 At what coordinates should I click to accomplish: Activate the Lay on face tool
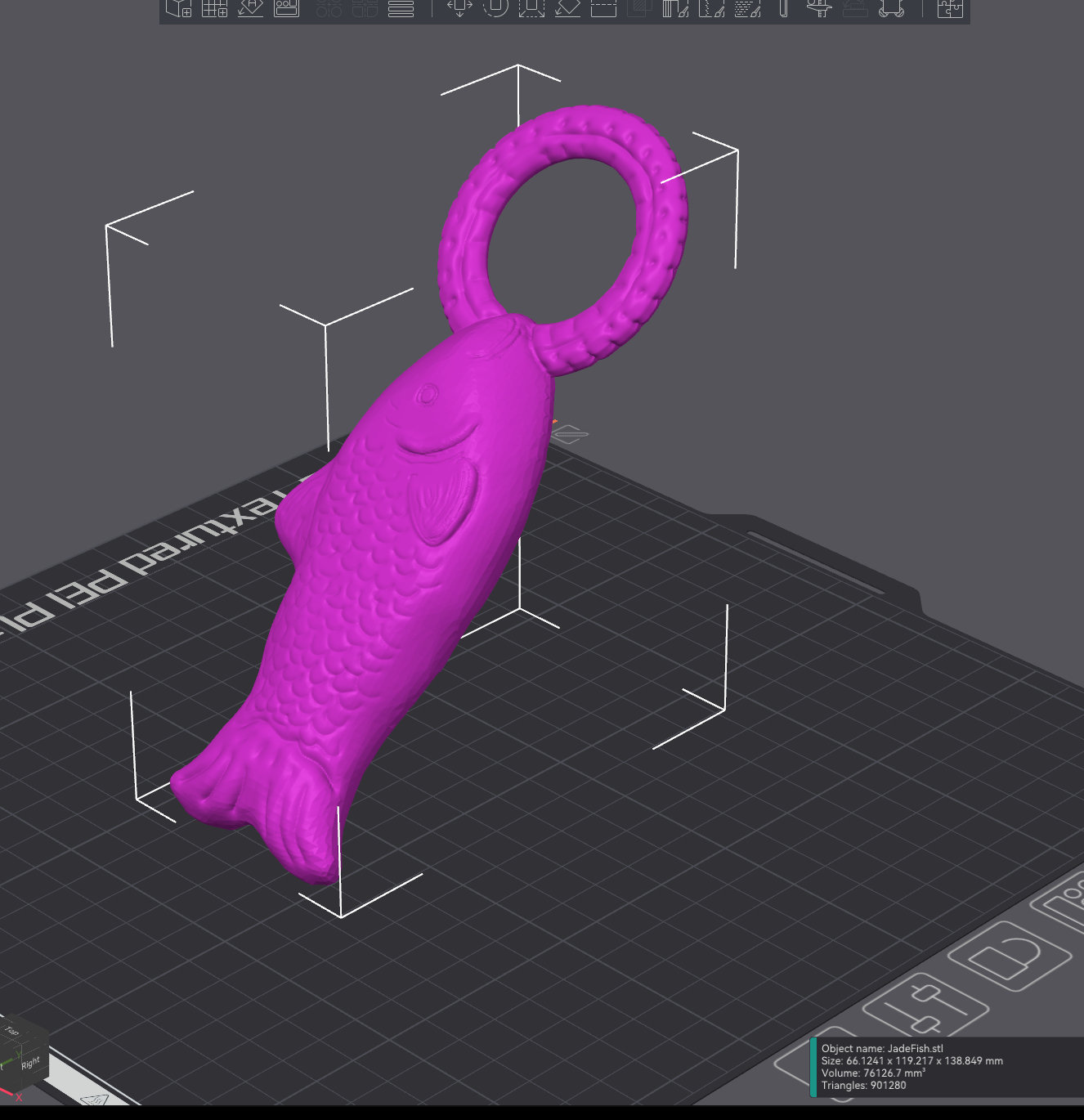pyautogui.click(x=567, y=8)
